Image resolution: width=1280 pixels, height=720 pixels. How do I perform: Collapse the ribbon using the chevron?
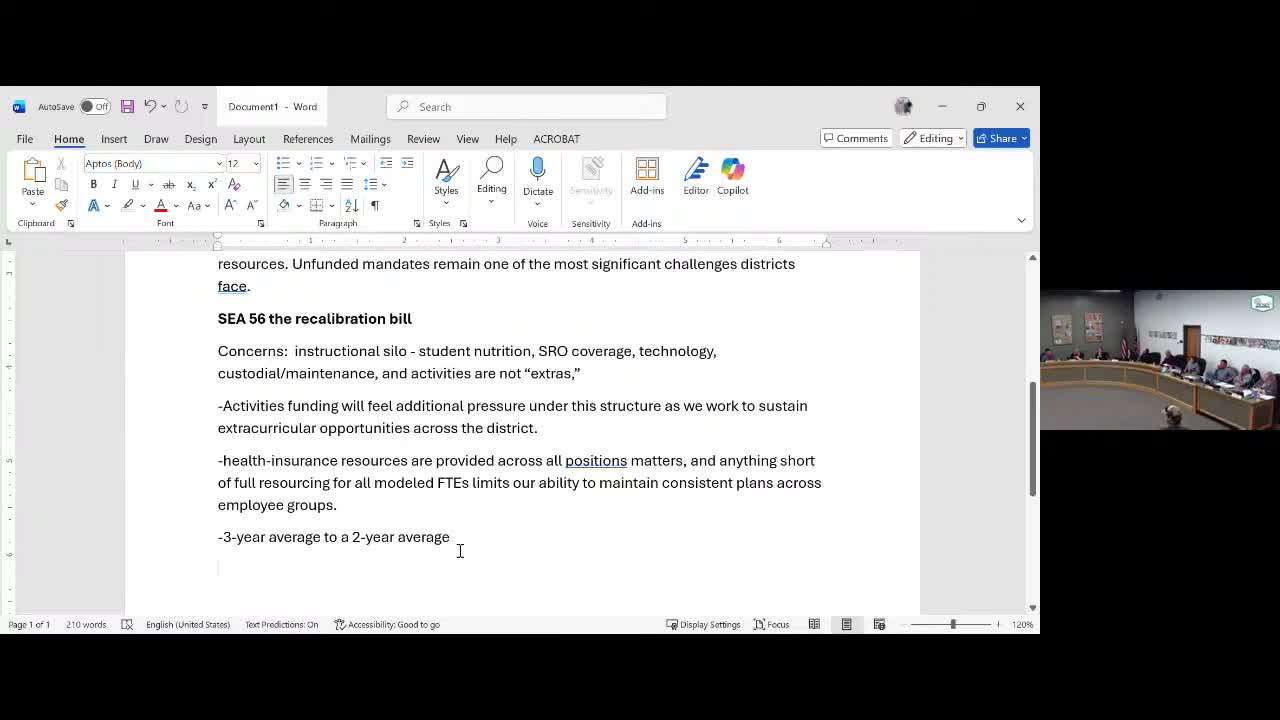(x=1021, y=221)
